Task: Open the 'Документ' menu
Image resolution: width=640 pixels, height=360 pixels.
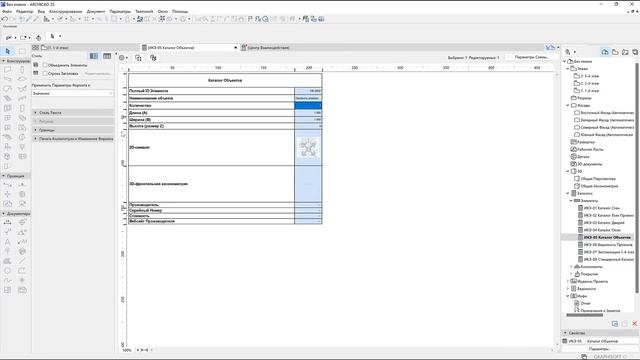Action: coord(96,11)
